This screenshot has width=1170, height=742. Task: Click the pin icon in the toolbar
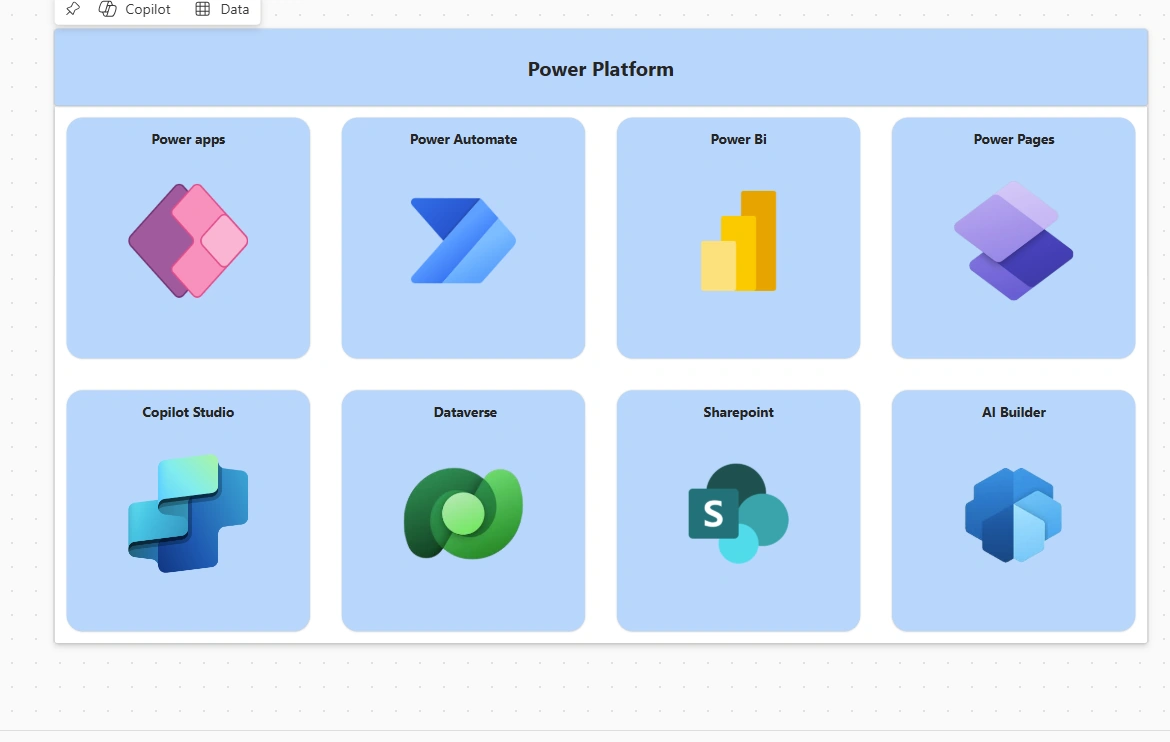click(x=72, y=9)
